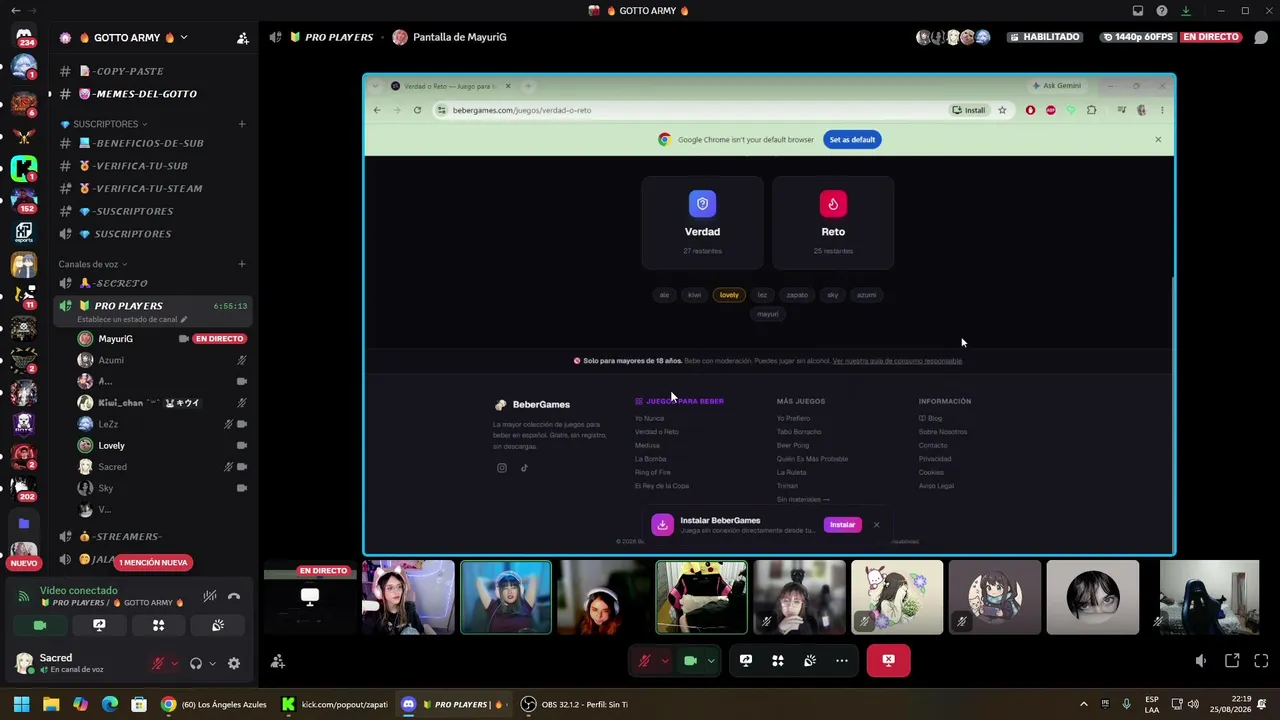This screenshot has width=1280, height=720.
Task: Adjust stream volume speaker icon
Action: [1201, 661]
